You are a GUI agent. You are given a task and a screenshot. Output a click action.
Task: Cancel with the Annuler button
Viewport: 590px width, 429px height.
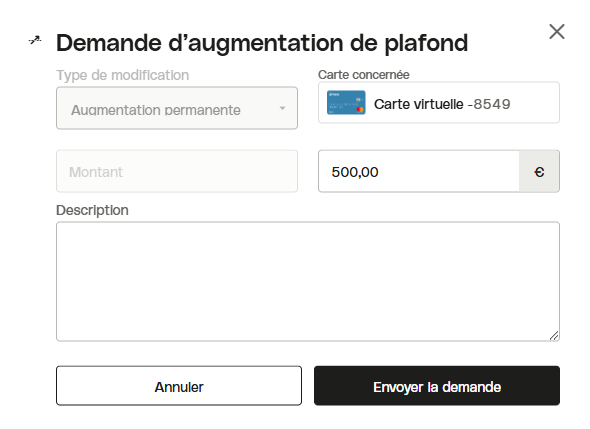[x=179, y=386]
